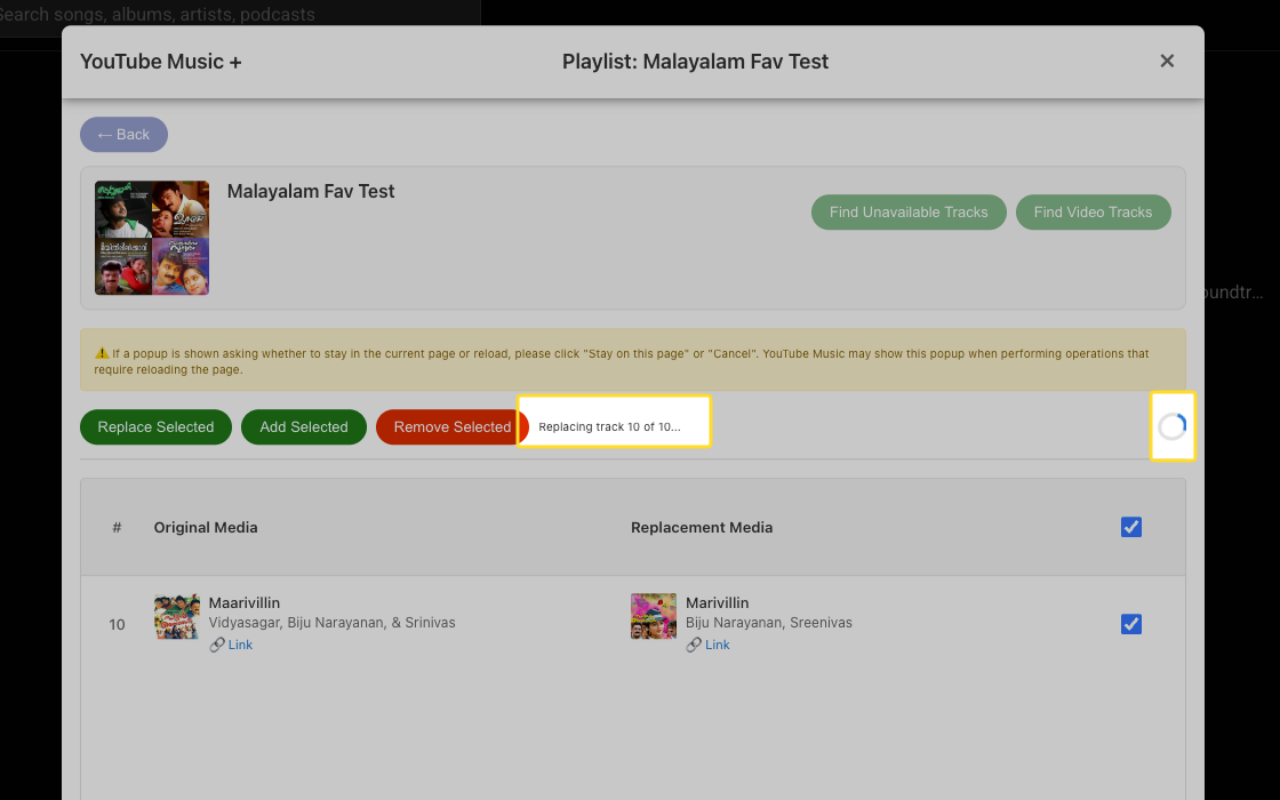Click the "Marivillin" replacement track title
1280x800 pixels.
(x=717, y=603)
